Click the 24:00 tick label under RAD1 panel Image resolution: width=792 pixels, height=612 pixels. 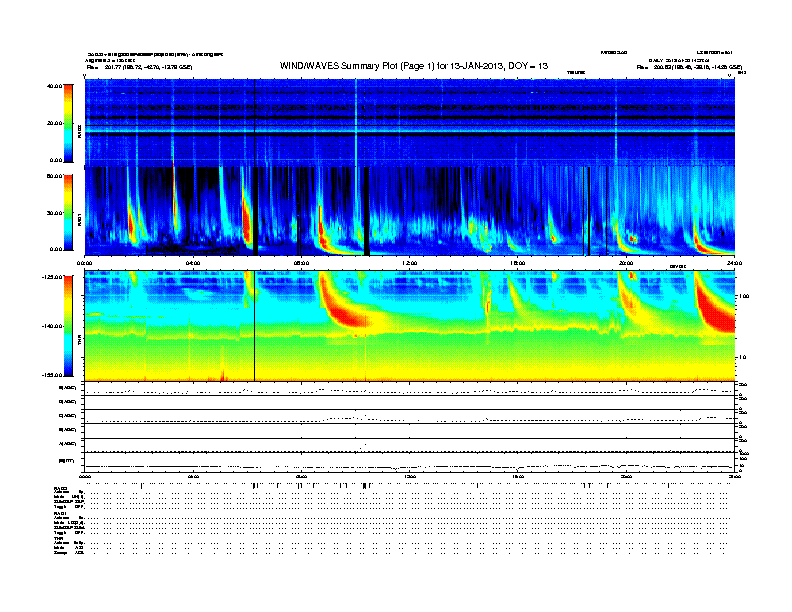point(734,263)
